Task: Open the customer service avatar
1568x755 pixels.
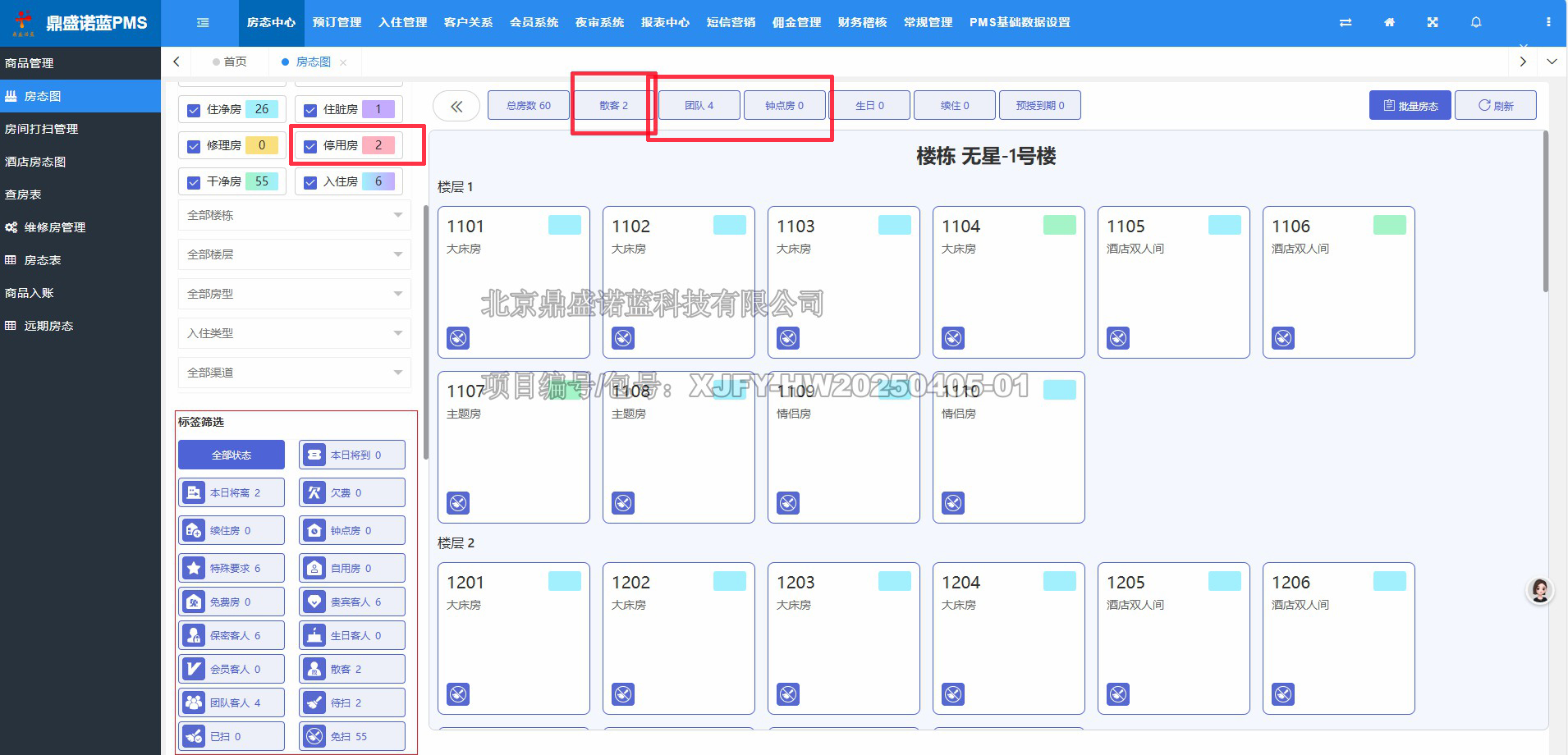Action: tap(1540, 590)
